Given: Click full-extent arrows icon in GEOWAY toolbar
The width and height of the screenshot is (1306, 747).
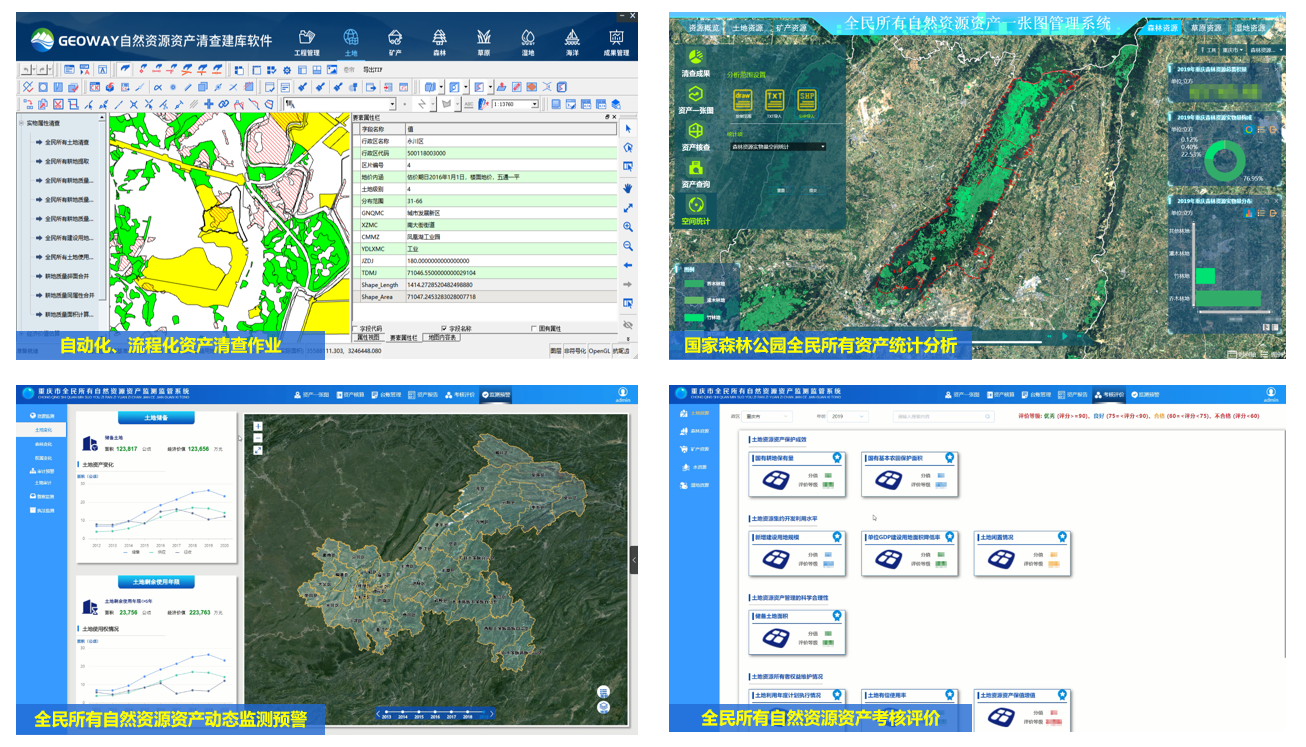Looking at the screenshot, I should pyautogui.click(x=628, y=207).
